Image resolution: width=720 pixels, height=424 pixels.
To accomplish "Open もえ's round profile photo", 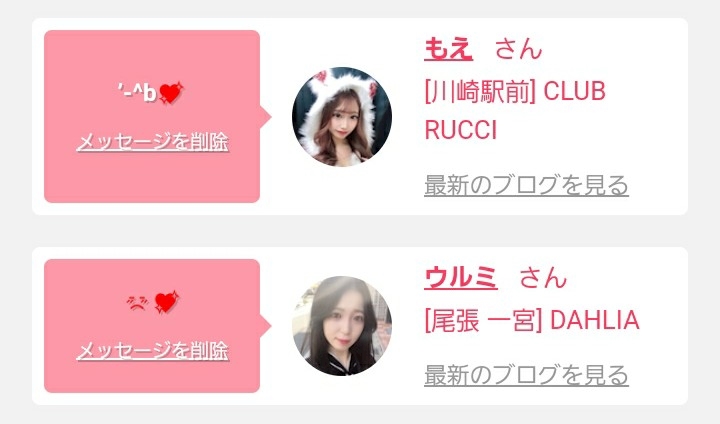I will coord(342,117).
